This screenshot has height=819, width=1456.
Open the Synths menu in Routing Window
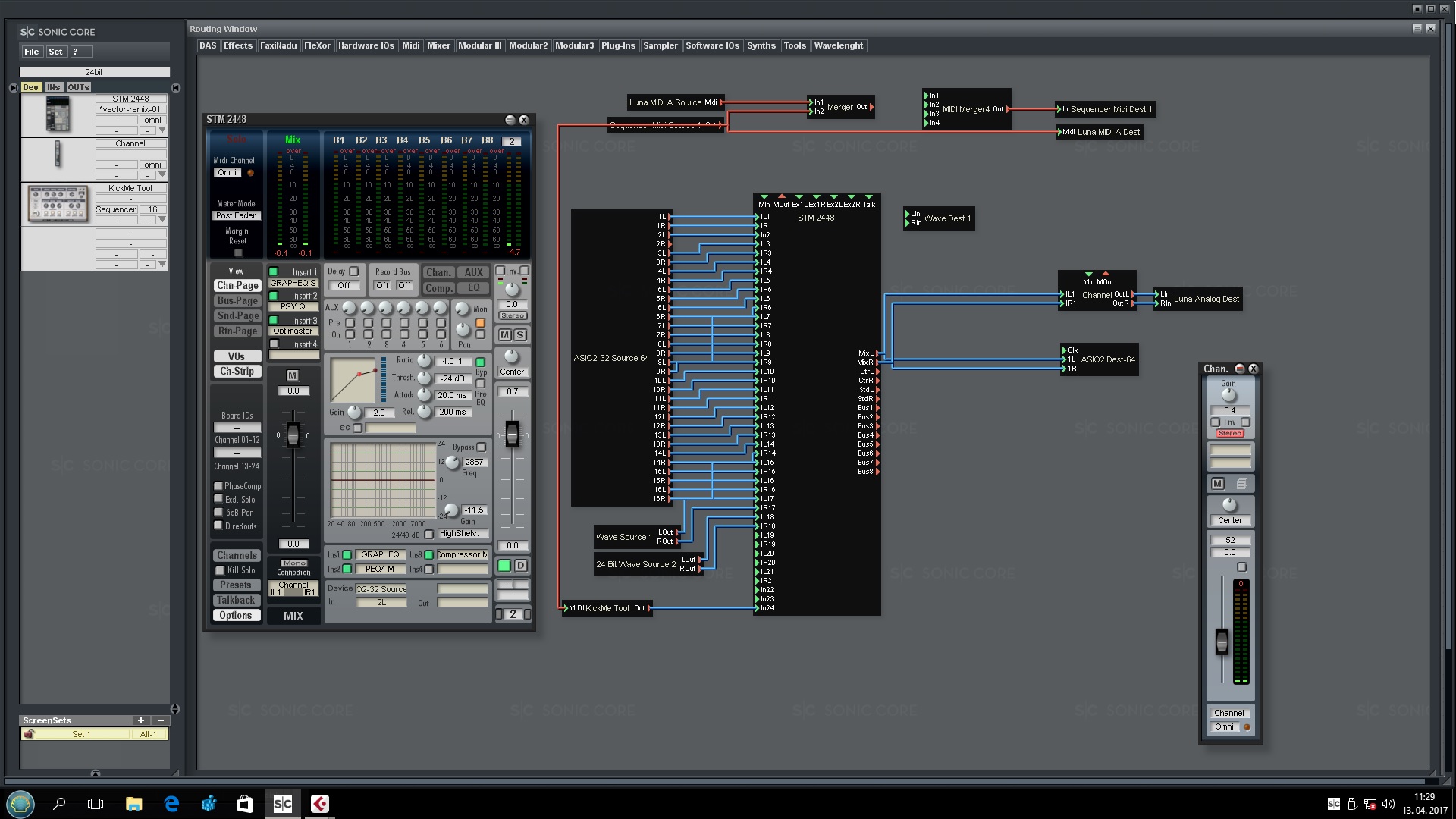pyautogui.click(x=761, y=45)
